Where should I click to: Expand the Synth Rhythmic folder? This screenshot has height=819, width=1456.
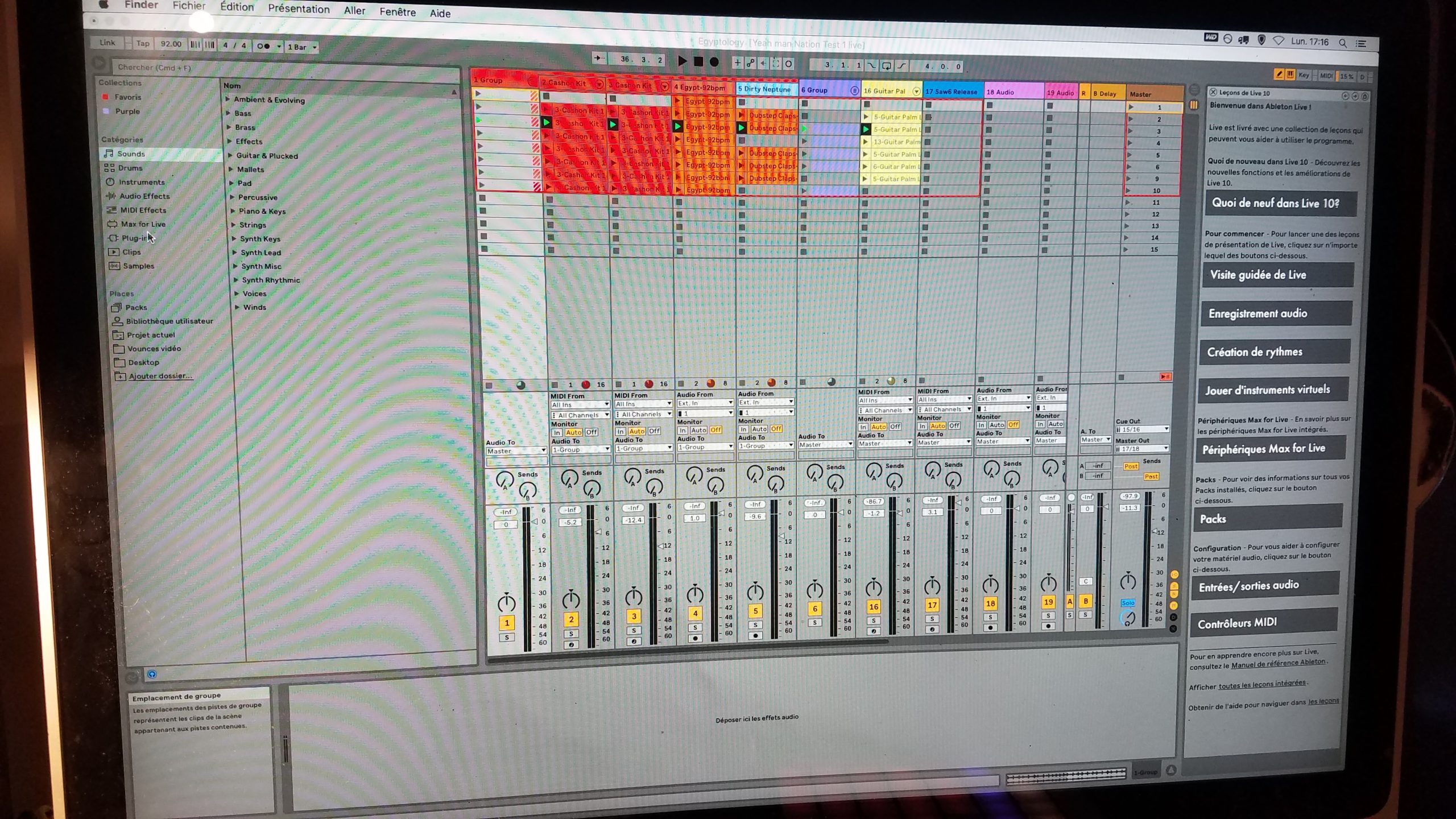(x=236, y=279)
